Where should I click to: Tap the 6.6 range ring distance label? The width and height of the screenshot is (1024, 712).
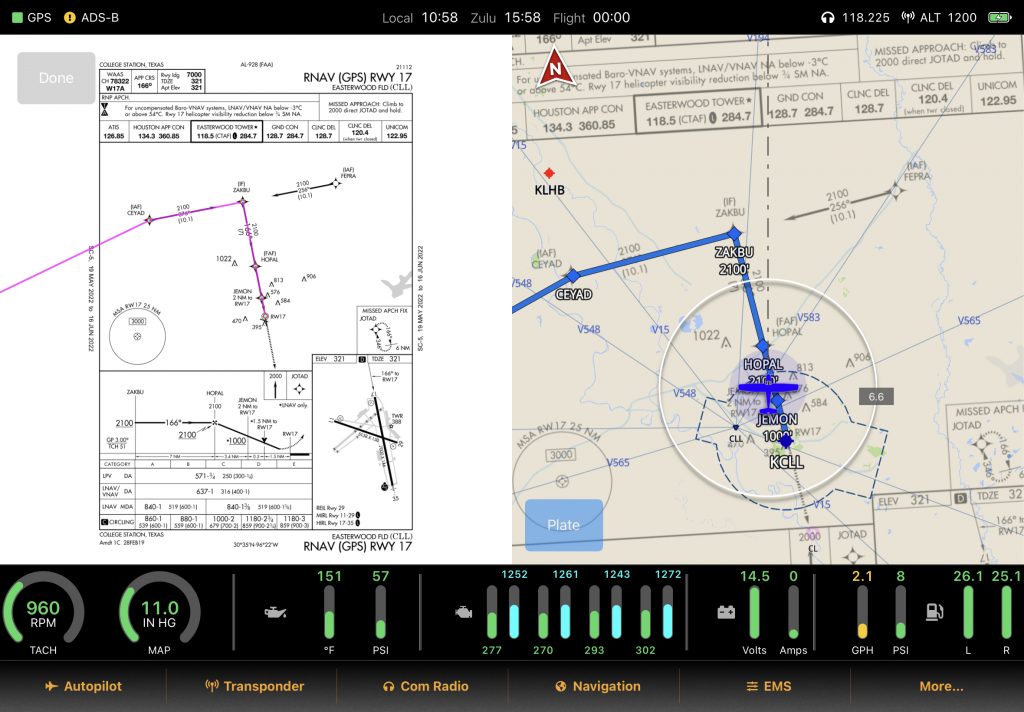coord(876,396)
